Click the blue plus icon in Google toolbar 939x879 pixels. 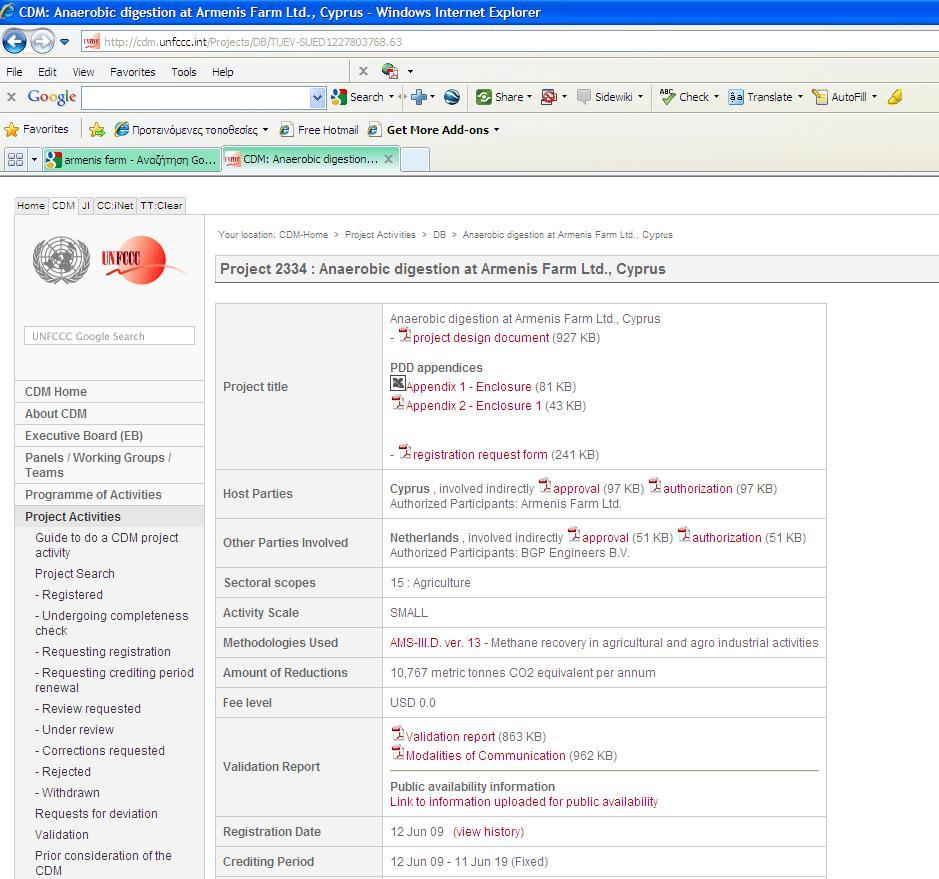419,97
